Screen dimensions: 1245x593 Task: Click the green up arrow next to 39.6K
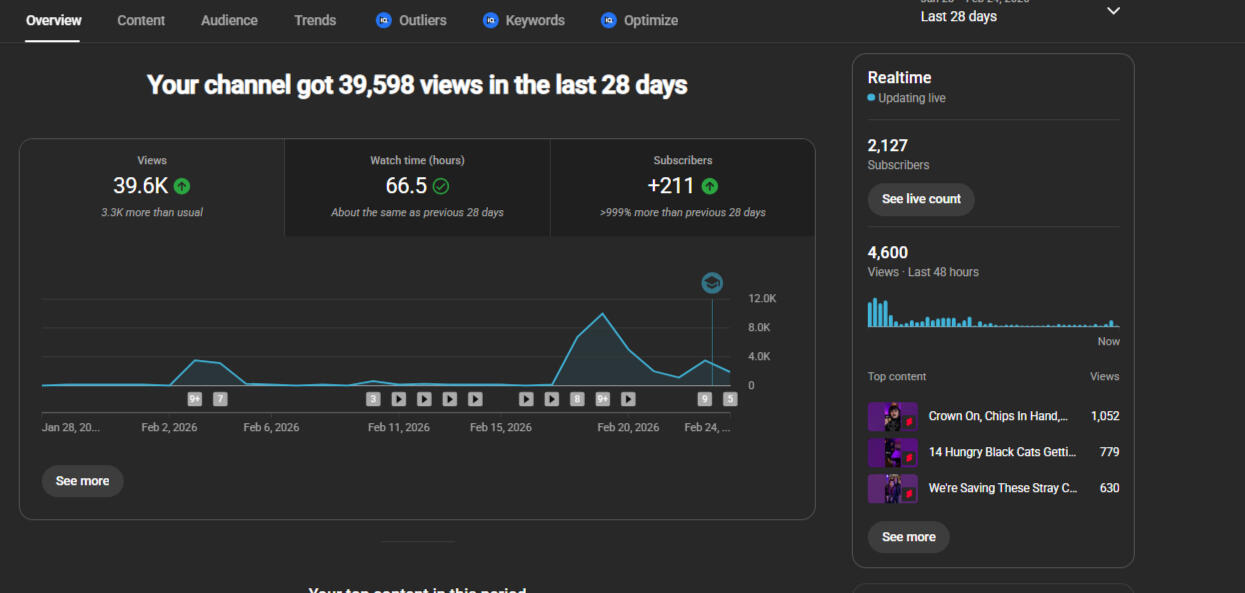click(181, 186)
